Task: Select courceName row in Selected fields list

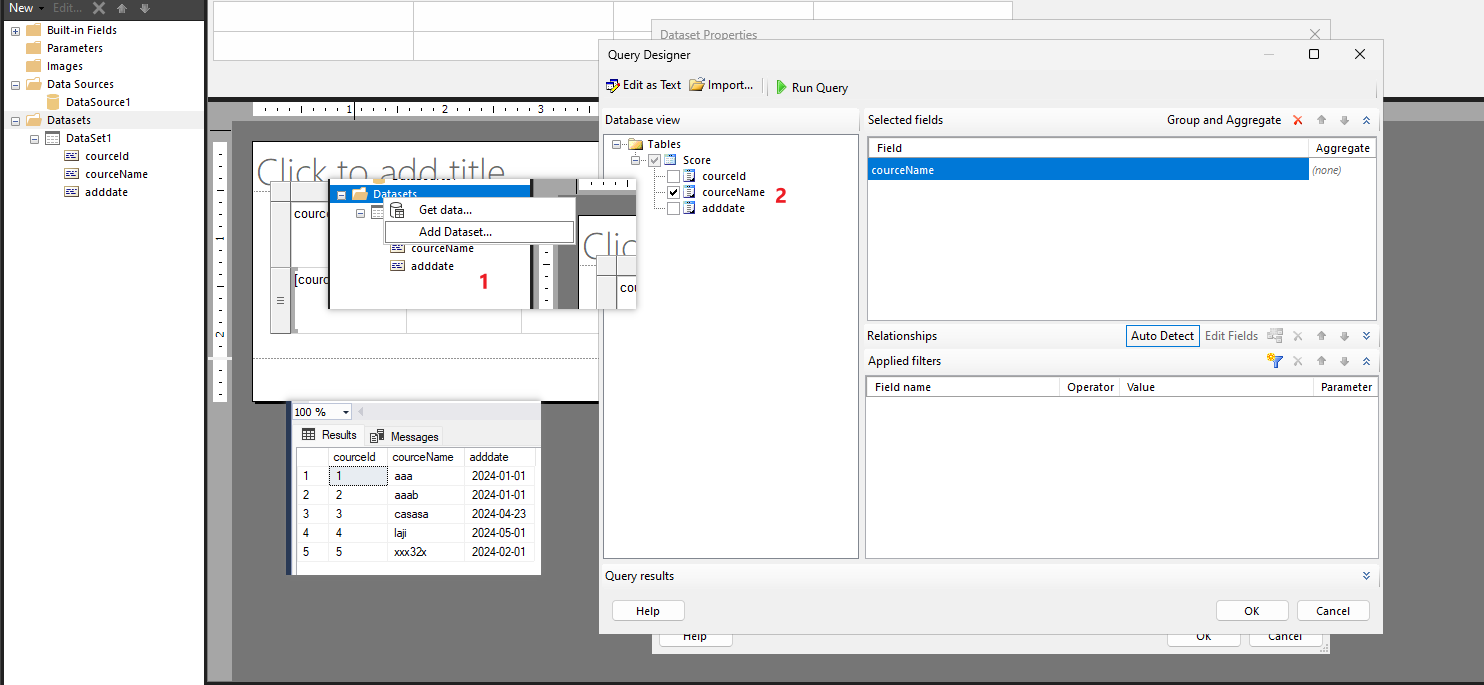Action: [x=1088, y=170]
